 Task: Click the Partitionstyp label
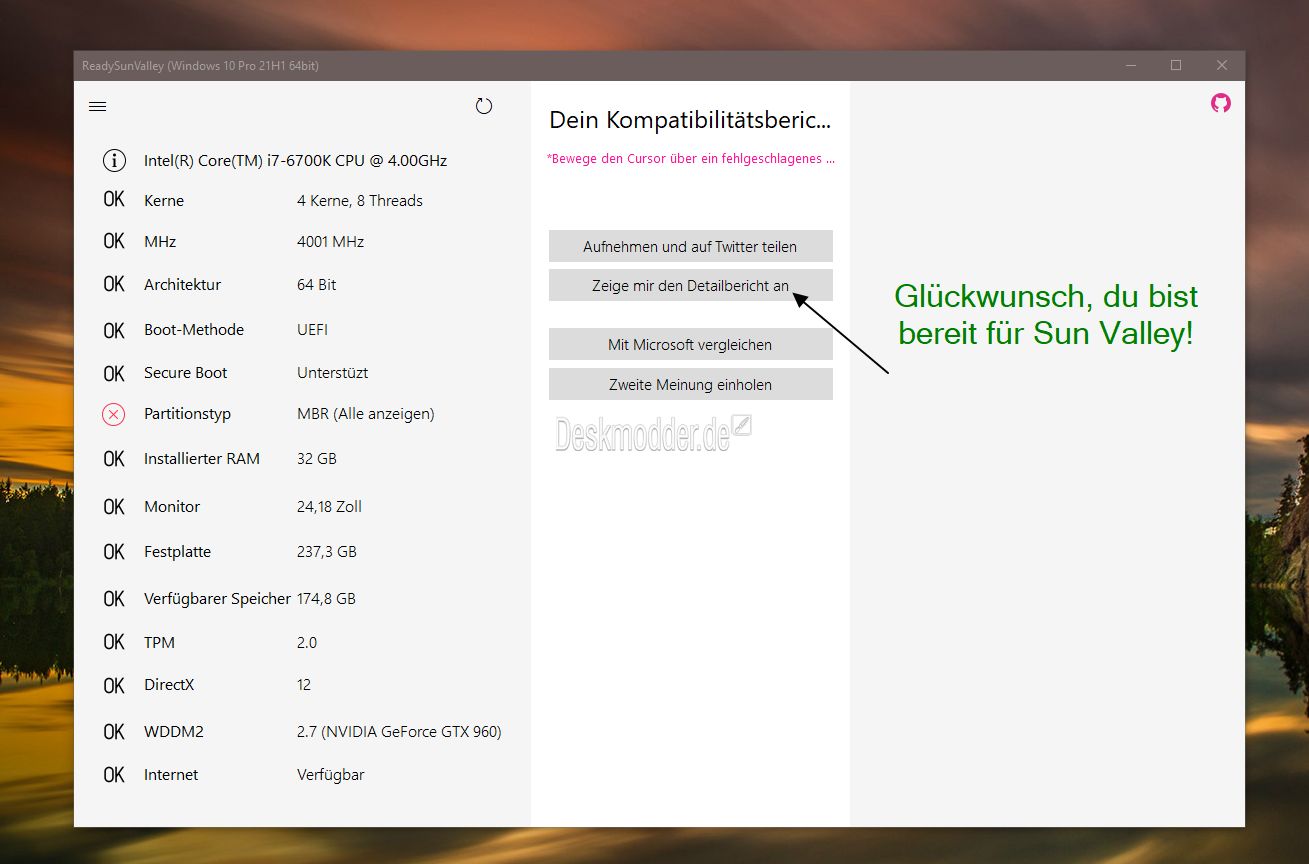188,413
